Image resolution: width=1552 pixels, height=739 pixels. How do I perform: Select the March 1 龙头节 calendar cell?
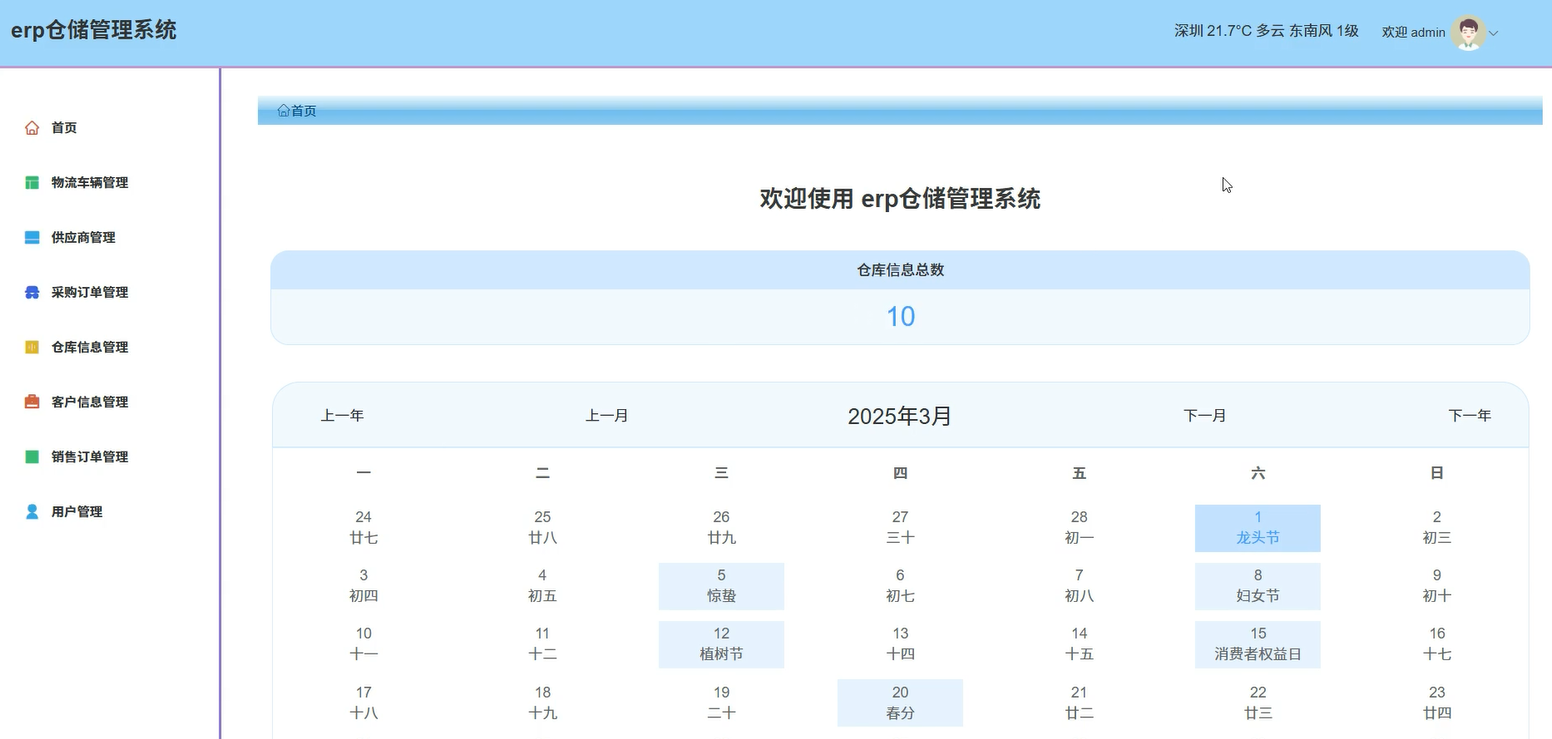[x=1257, y=527]
